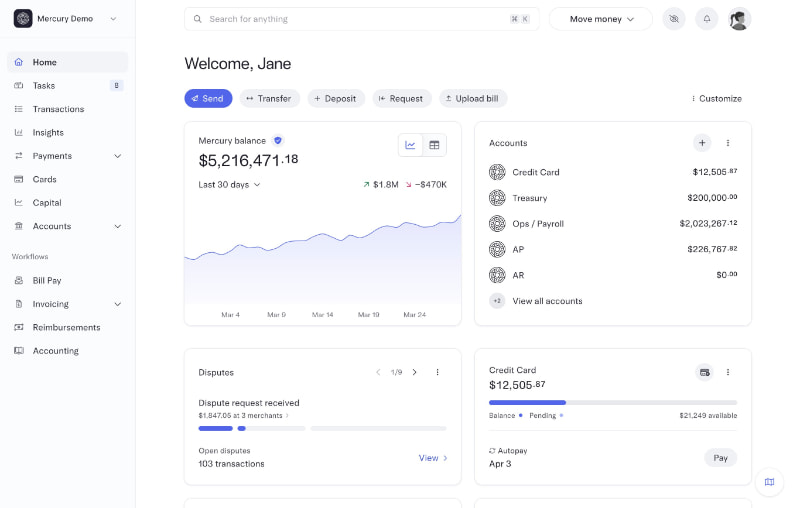The width and height of the screenshot is (800, 508).
Task: Click the Upload bill button
Action: point(473,98)
